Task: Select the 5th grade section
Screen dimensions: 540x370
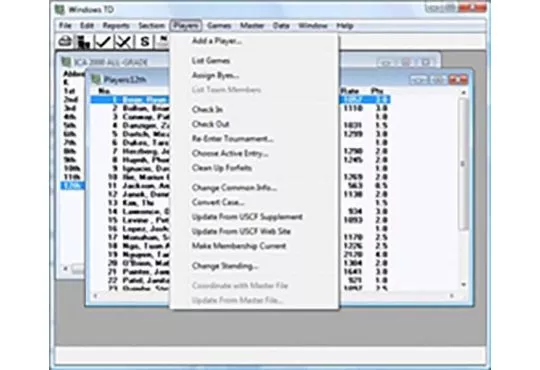Action: 70,125
